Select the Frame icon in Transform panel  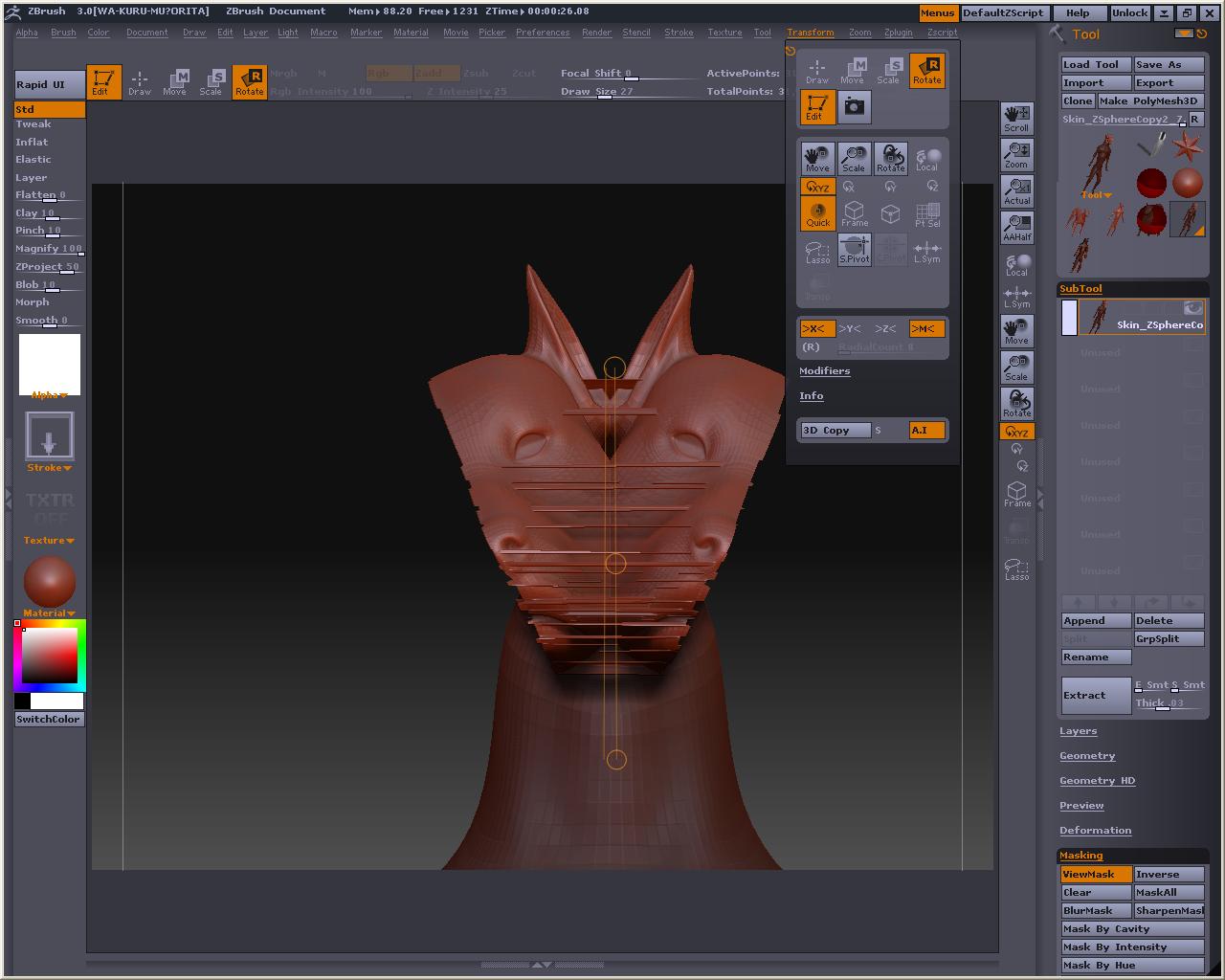(854, 213)
